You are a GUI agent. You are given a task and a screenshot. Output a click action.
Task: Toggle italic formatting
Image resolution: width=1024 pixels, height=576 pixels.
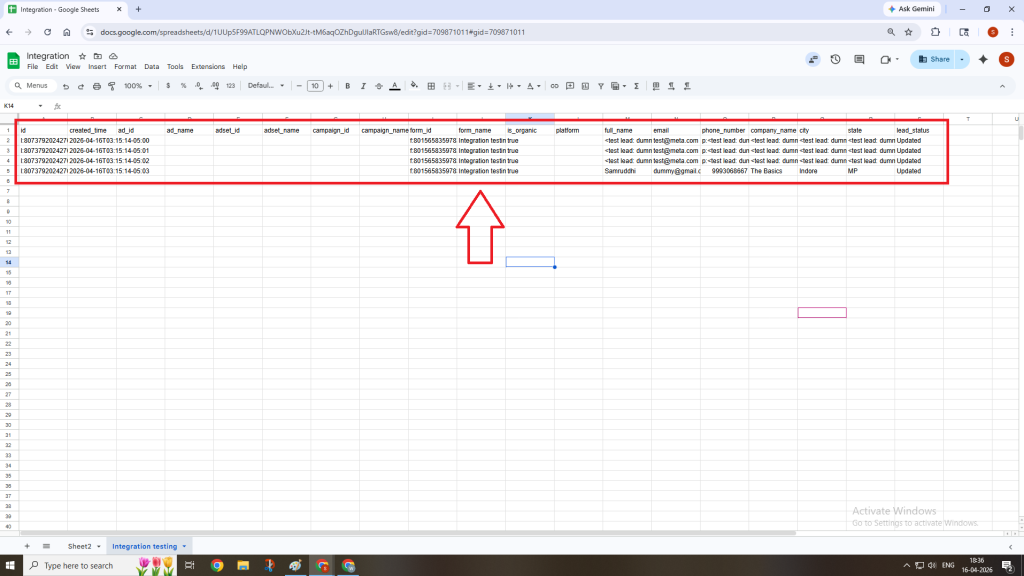point(363,86)
